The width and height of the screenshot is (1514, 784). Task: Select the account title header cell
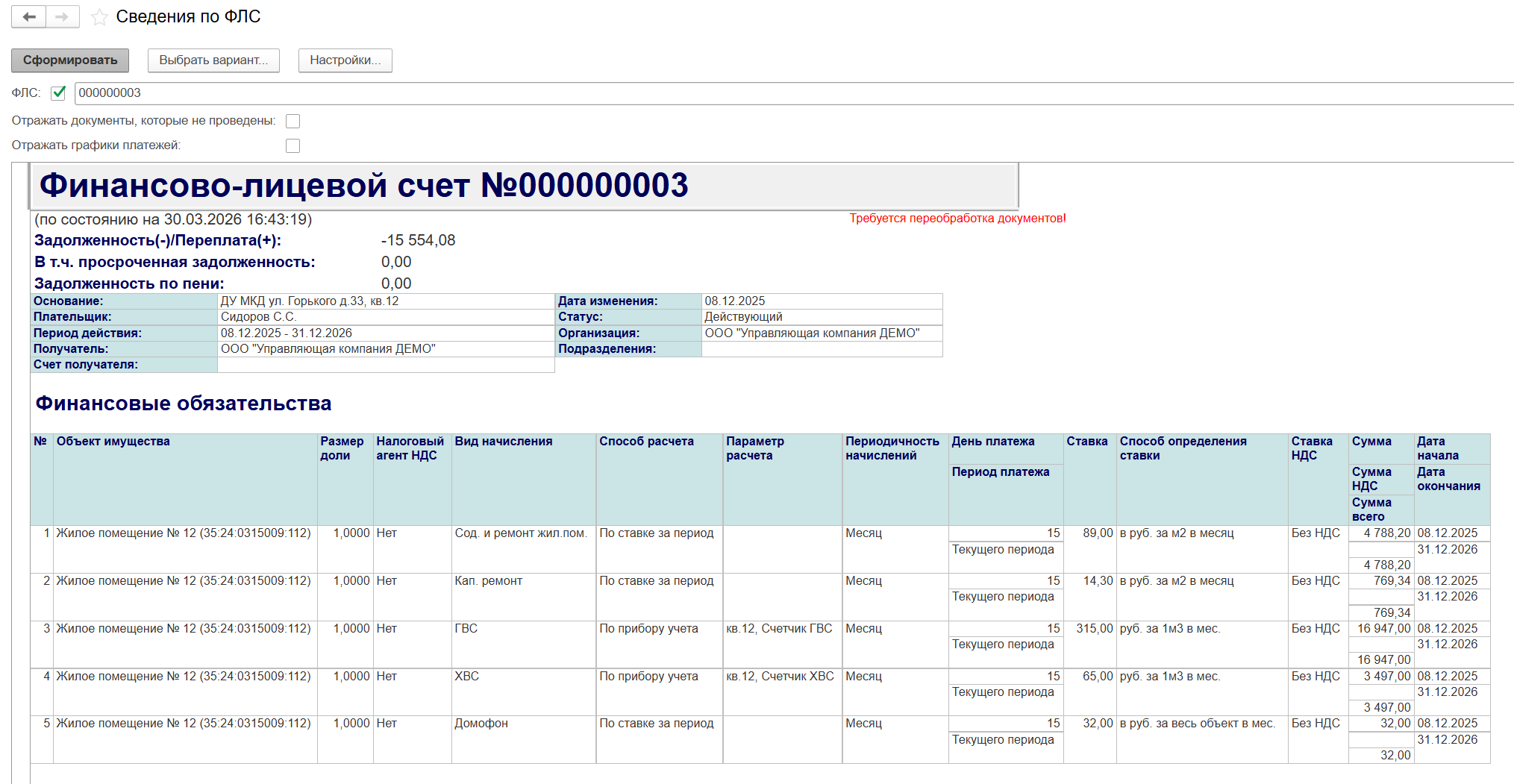[x=525, y=186]
